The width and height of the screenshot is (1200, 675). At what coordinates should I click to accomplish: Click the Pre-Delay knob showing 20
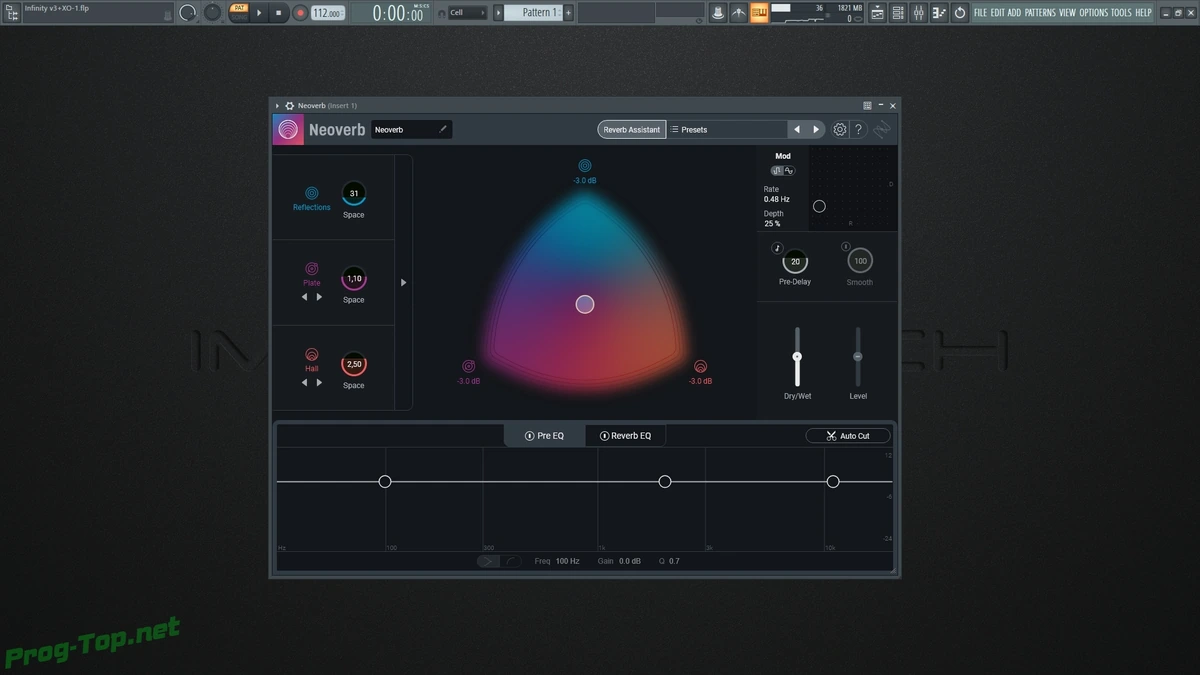(795, 262)
